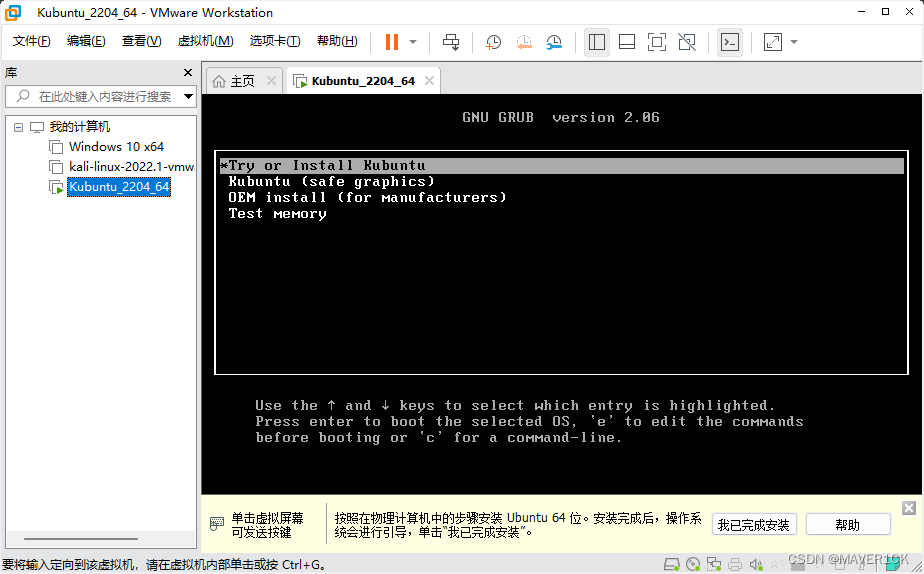The height and width of the screenshot is (574, 924).
Task: Click the home icon on 主页 tab
Action: point(219,81)
